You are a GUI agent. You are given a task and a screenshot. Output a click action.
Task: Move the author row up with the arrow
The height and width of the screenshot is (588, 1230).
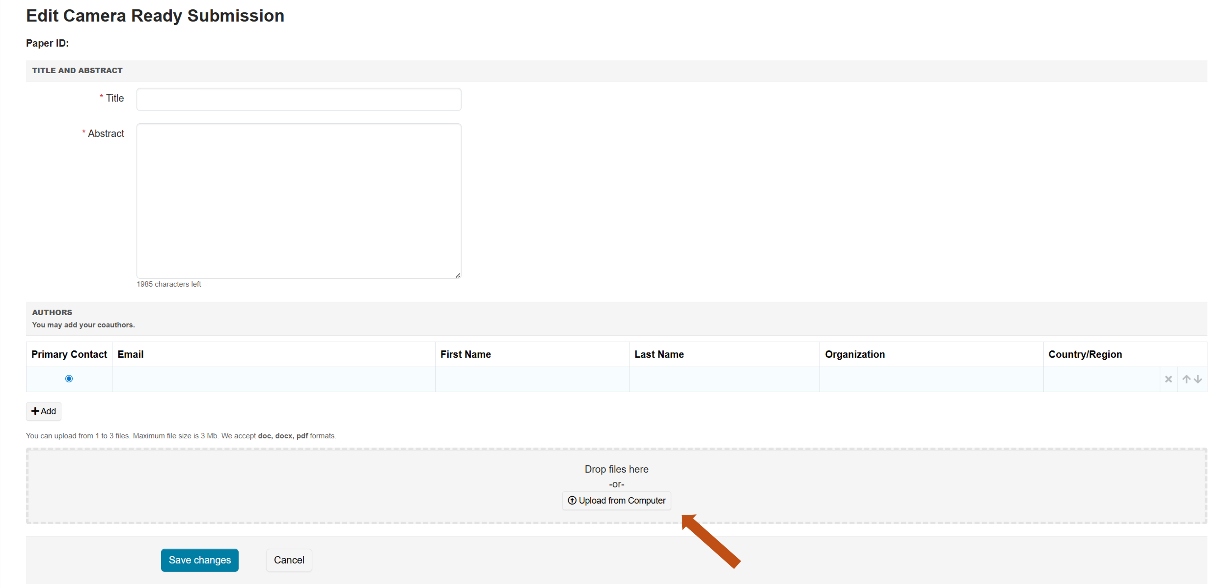[x=1186, y=380]
